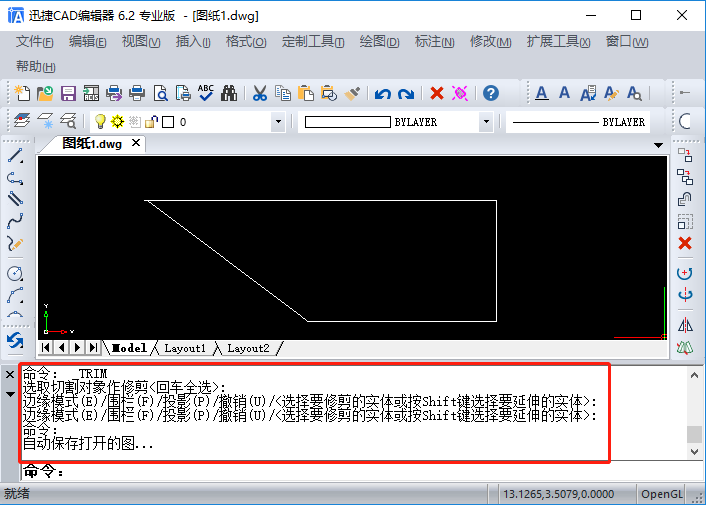The height and width of the screenshot is (505, 706).
Task: Select the Line drawing tool
Action: (x=15, y=156)
